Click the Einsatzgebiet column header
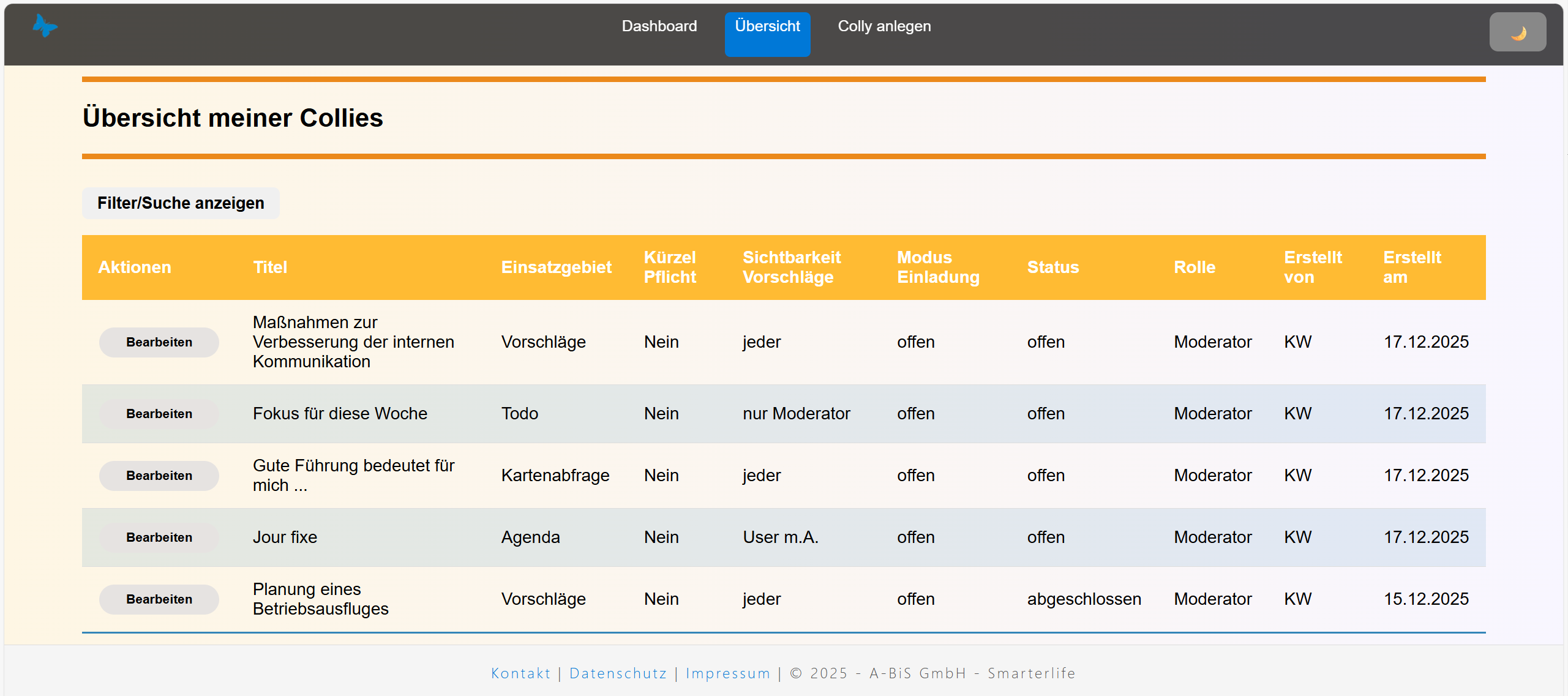The image size is (1568, 696). (x=556, y=268)
